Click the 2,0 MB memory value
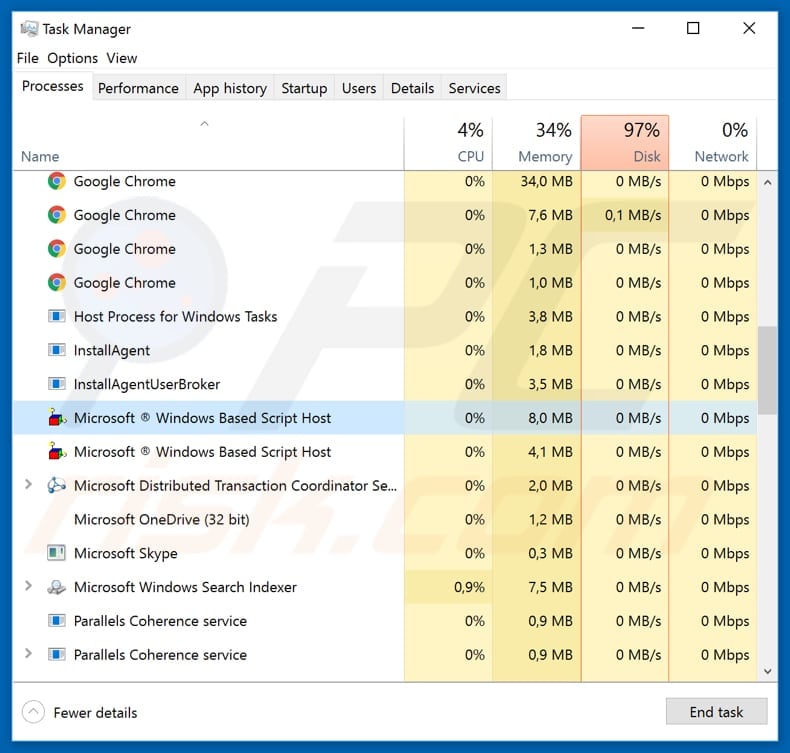 (550, 485)
